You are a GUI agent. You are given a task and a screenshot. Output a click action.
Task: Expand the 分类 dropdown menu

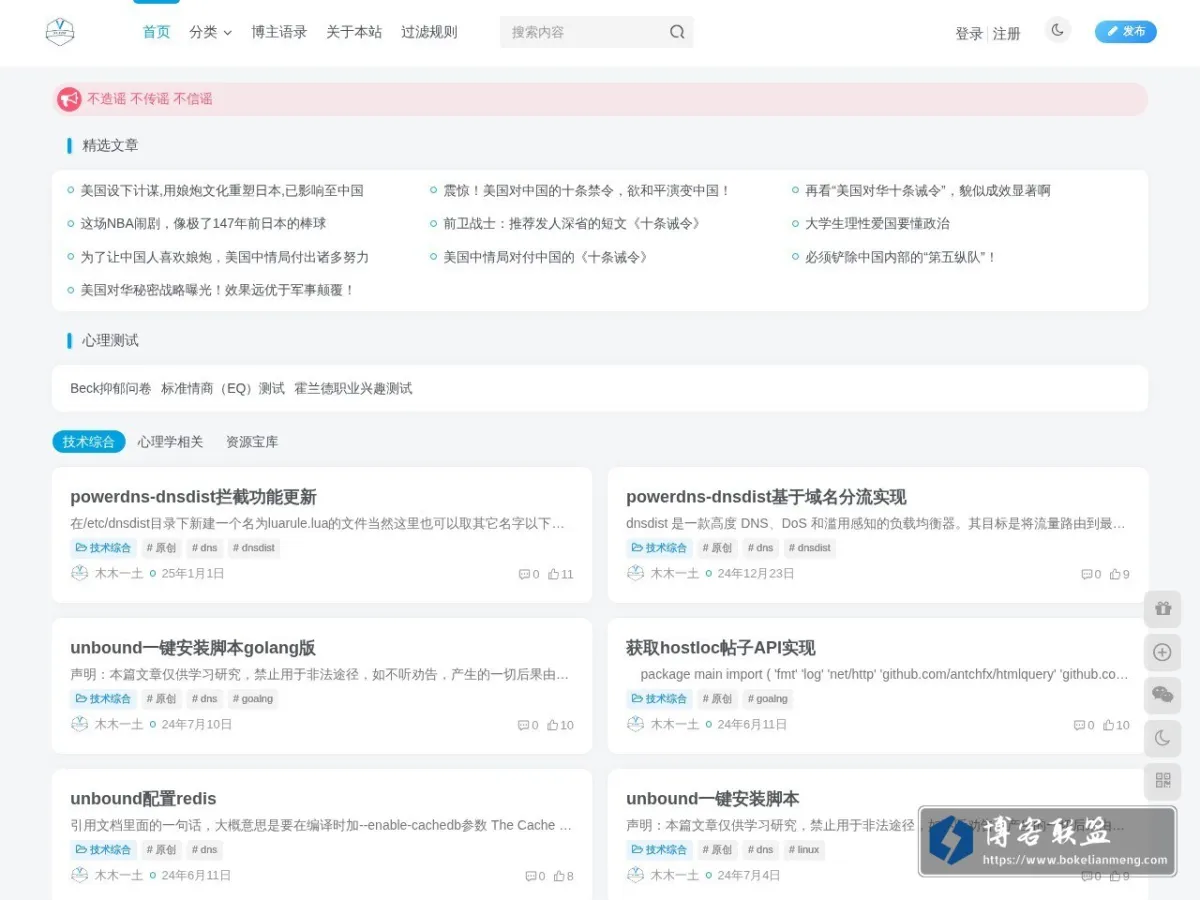pos(210,32)
